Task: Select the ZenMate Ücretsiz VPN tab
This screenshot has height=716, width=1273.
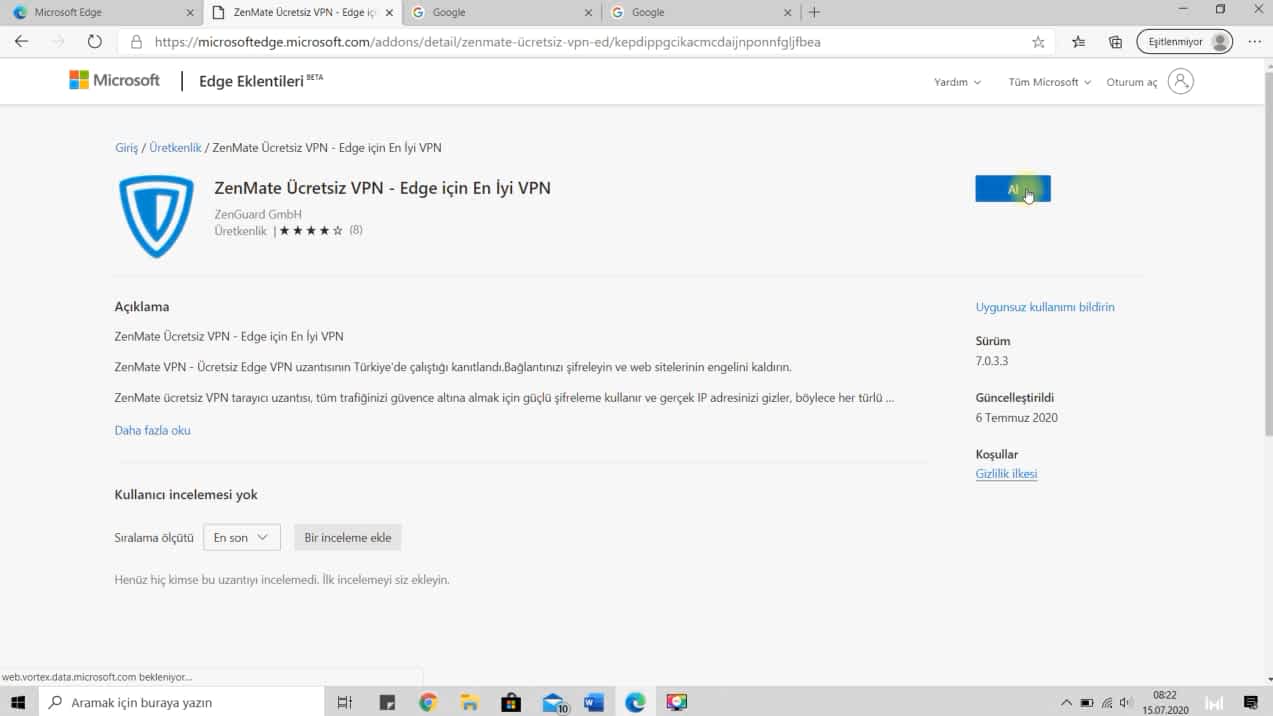Action: coord(302,13)
